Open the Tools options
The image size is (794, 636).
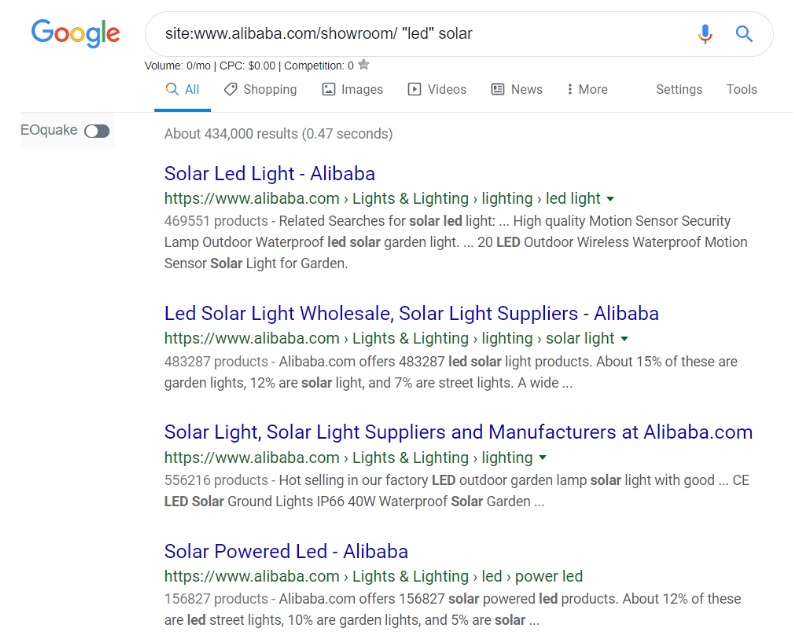click(x=742, y=90)
